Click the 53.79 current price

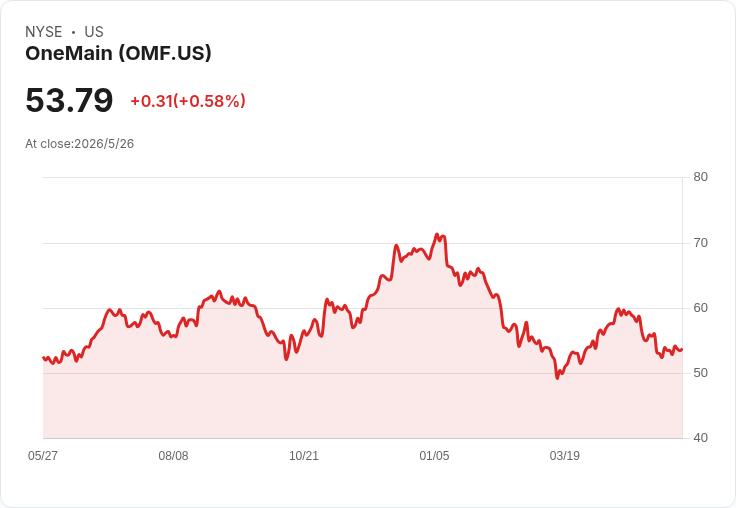pos(69,100)
